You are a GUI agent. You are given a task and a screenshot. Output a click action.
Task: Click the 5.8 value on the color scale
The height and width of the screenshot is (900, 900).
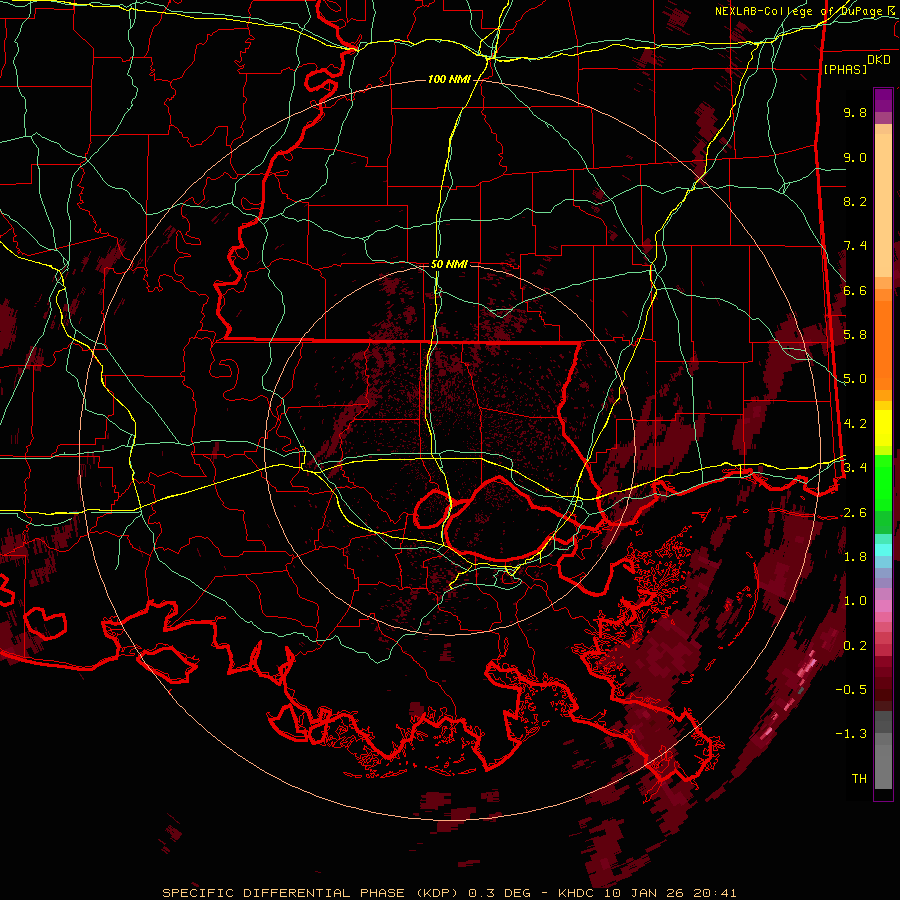(855, 335)
